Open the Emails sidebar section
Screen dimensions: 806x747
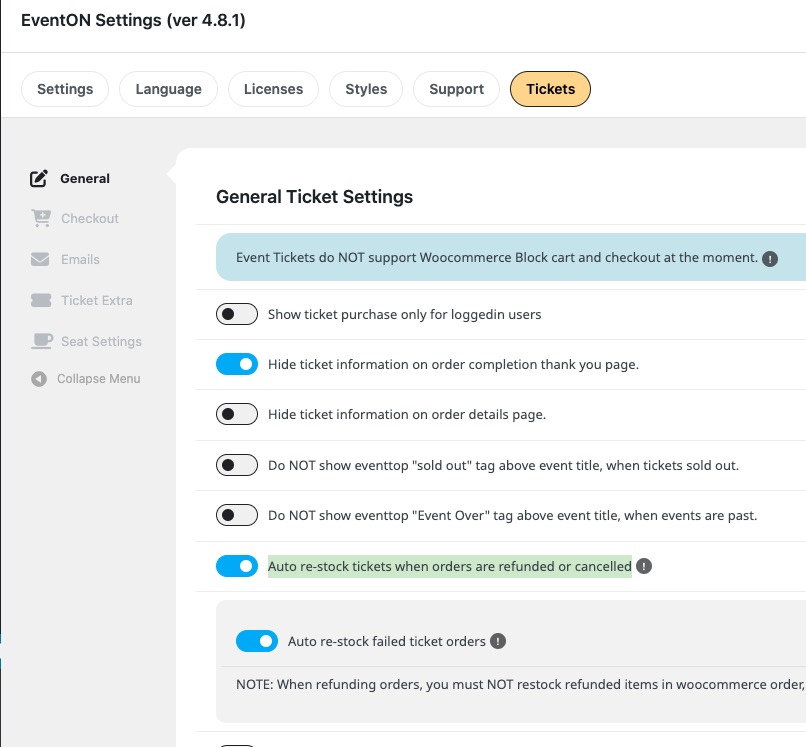tap(80, 260)
